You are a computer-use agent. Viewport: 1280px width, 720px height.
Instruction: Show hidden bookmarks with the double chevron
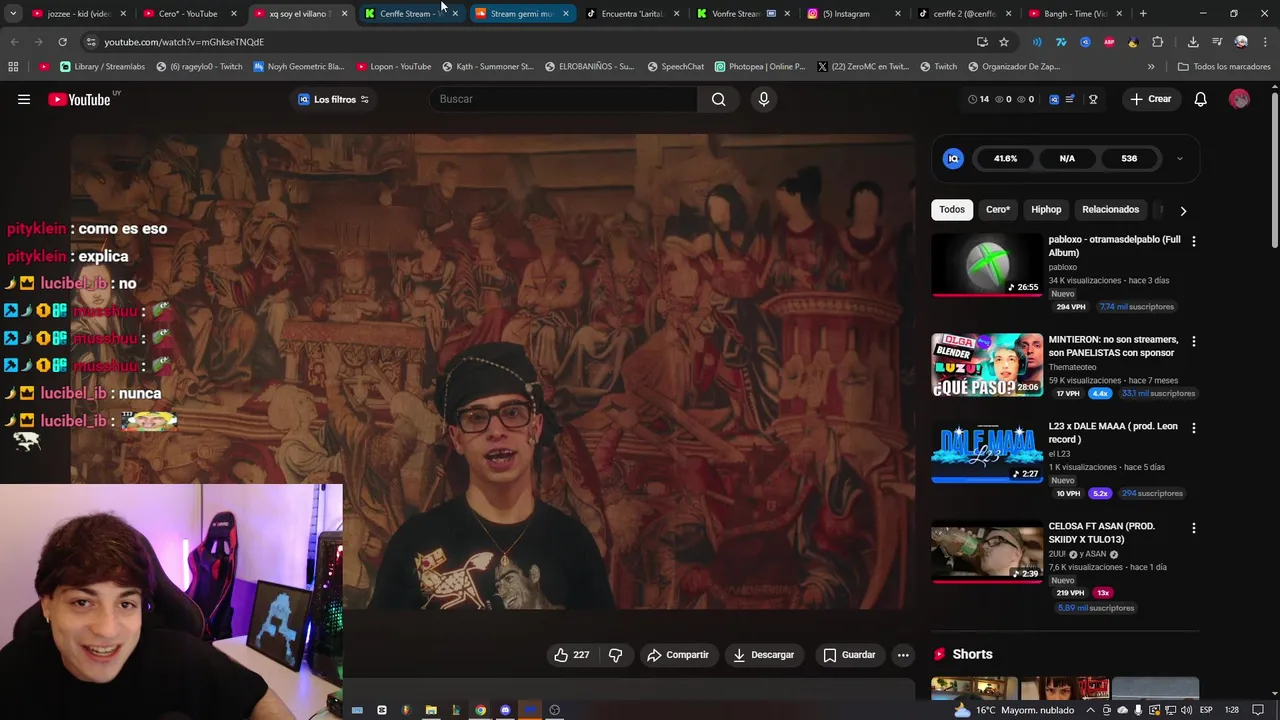pyautogui.click(x=1151, y=66)
